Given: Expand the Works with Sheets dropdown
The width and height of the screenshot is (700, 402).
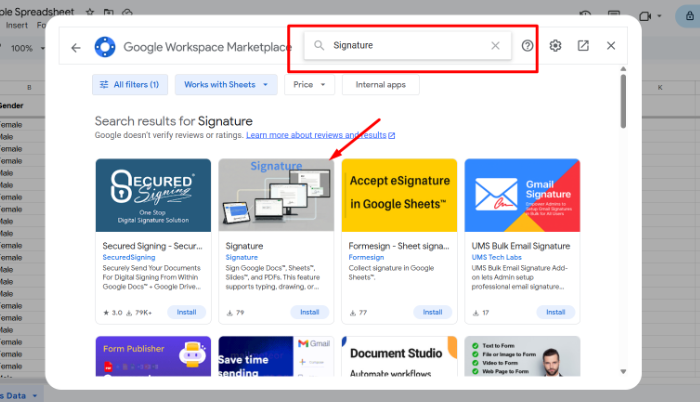Looking at the screenshot, I should pos(226,85).
